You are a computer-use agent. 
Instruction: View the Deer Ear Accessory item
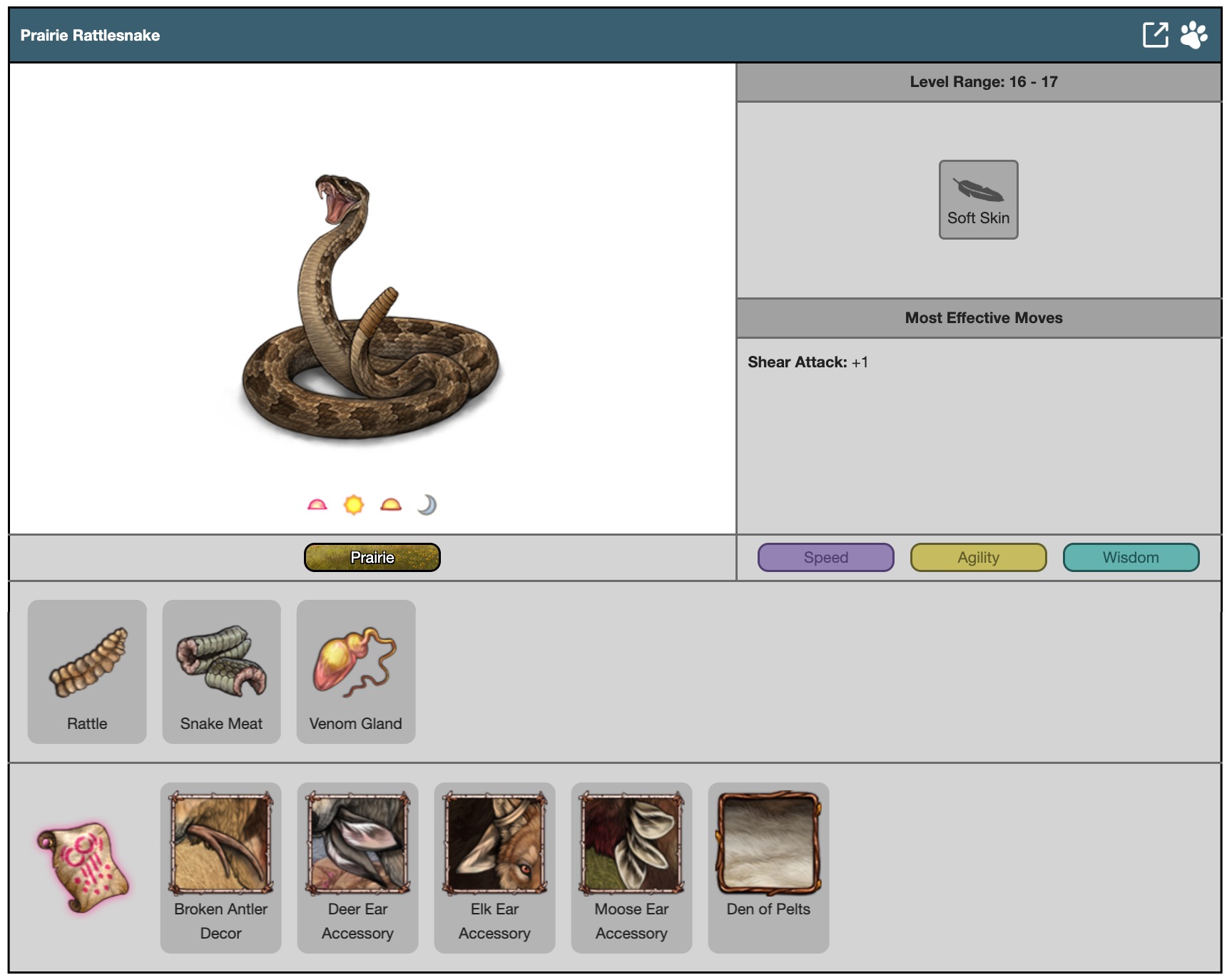[357, 867]
